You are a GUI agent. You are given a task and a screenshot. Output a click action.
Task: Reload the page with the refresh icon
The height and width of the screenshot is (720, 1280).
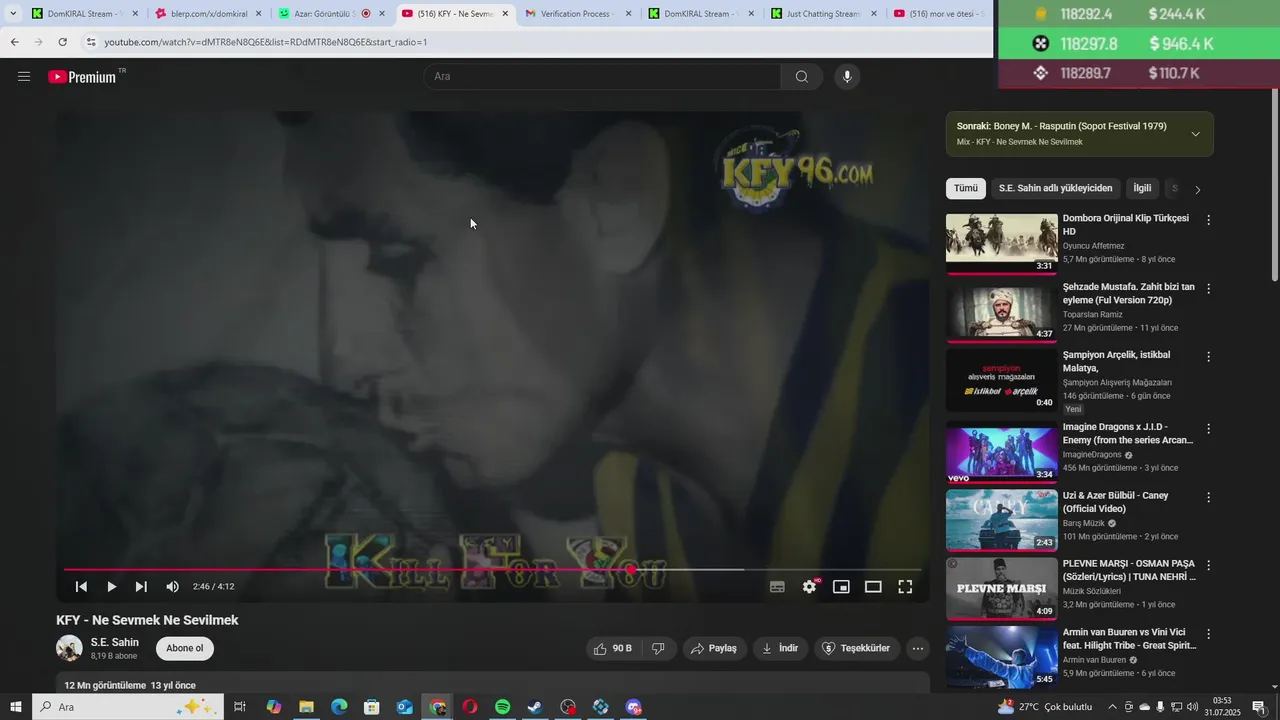tap(63, 42)
